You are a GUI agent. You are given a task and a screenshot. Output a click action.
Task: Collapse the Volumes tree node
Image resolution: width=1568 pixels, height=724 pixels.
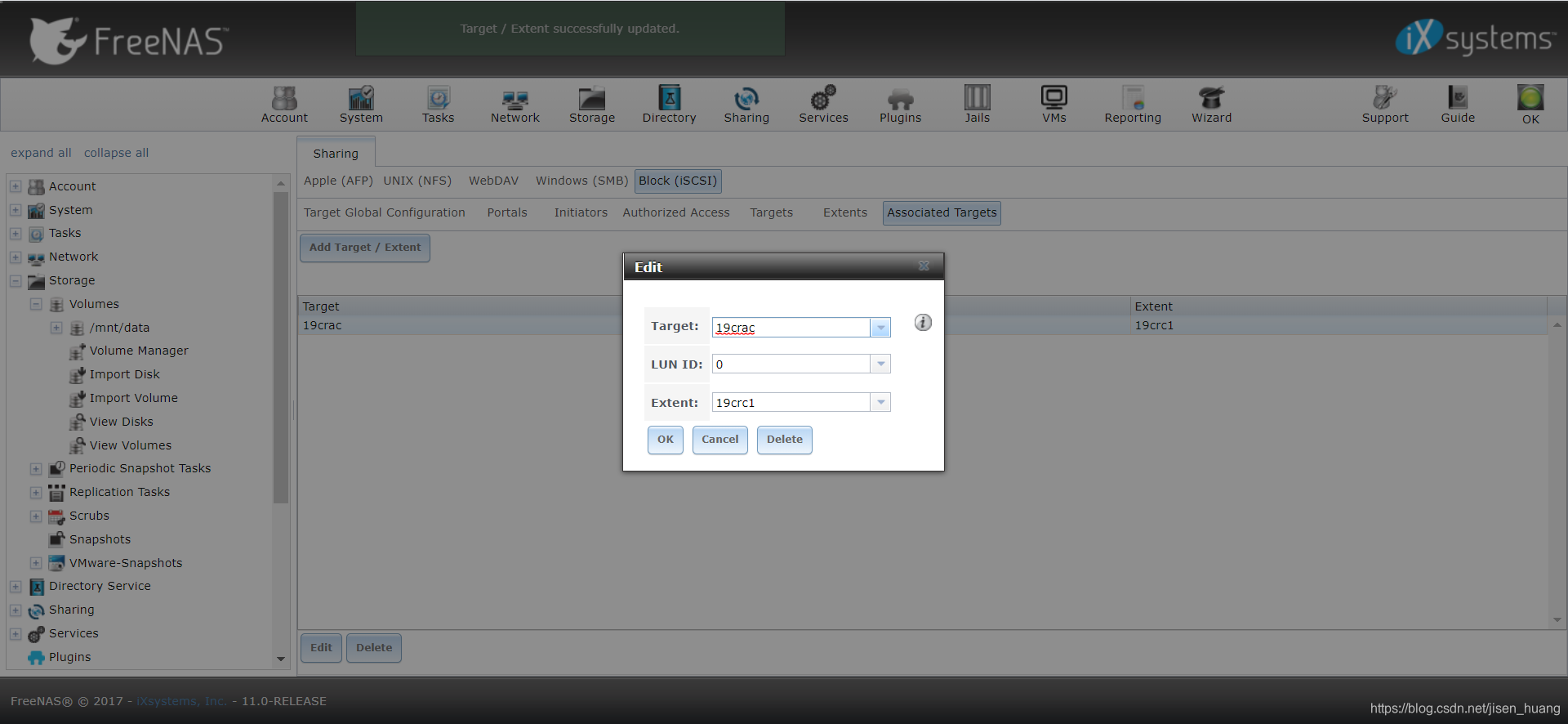tap(36, 304)
